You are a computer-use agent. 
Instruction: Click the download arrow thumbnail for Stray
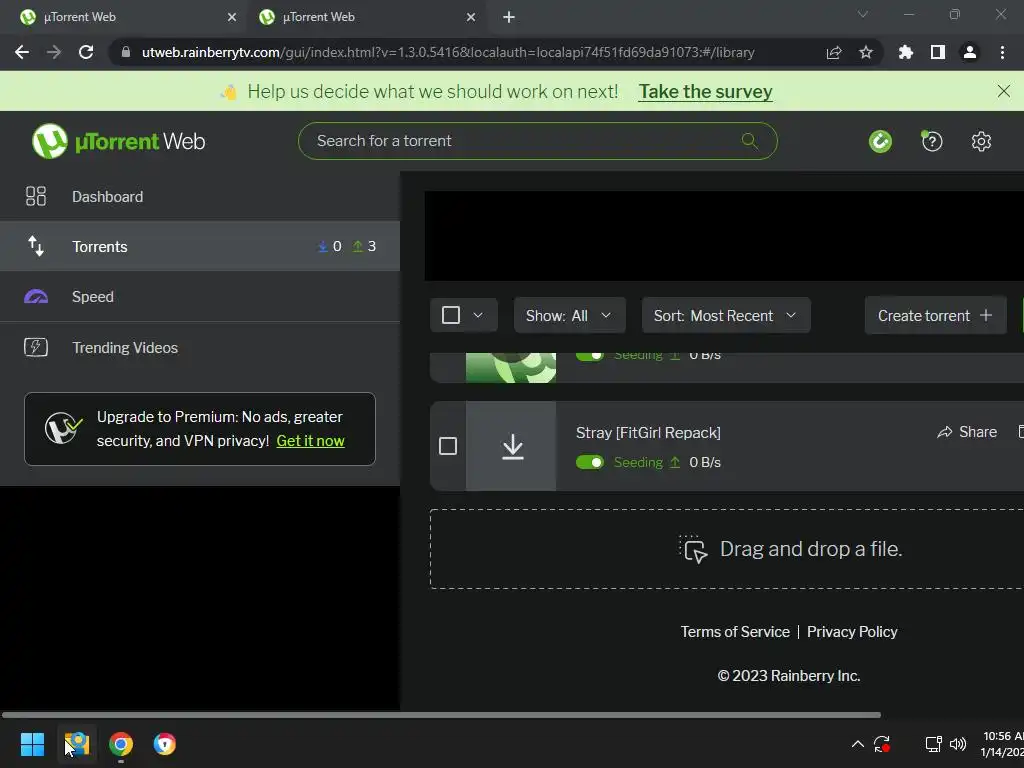[513, 447]
